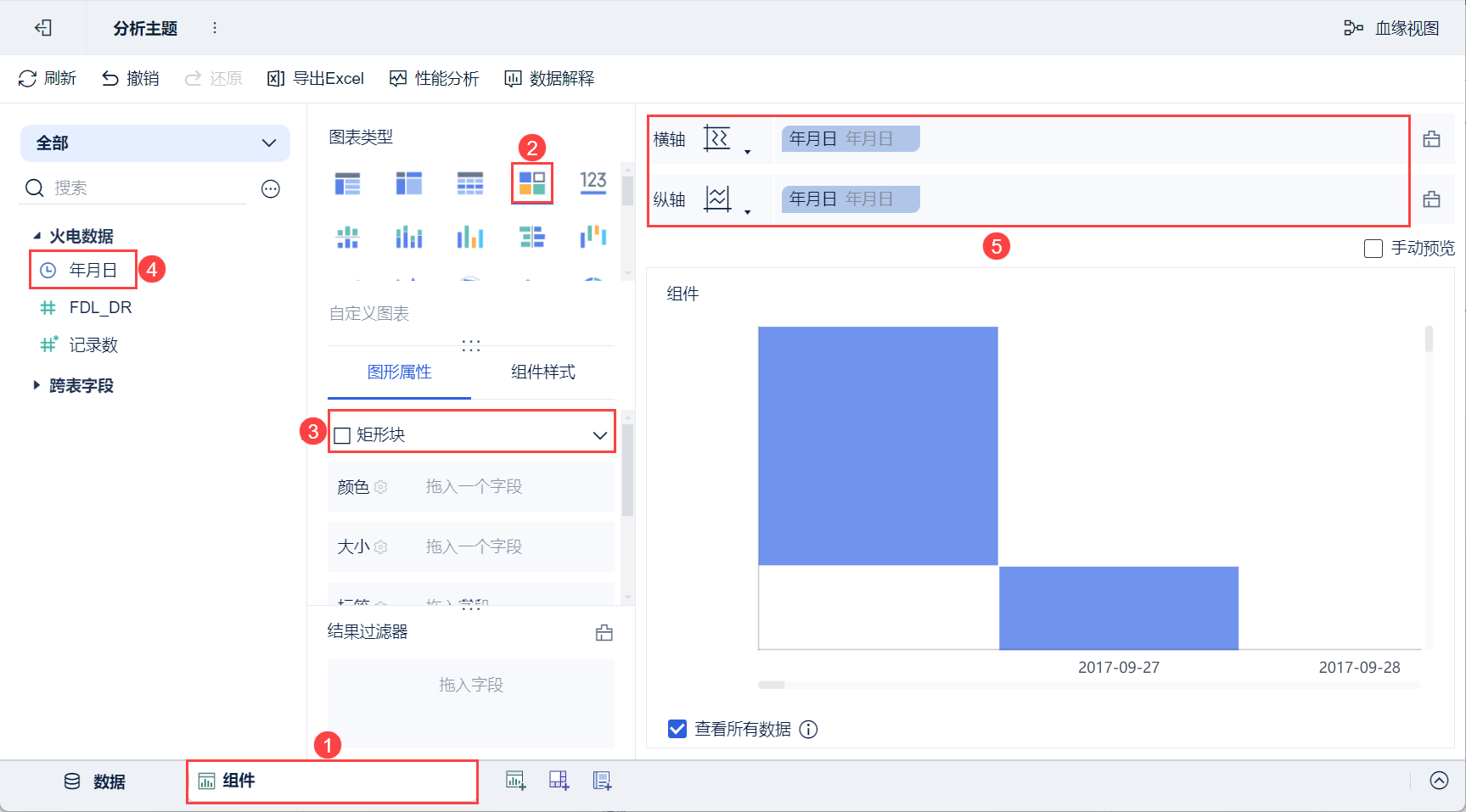Click the collapse-up icon in bottom bar
Image resolution: width=1466 pixels, height=812 pixels.
(1439, 781)
